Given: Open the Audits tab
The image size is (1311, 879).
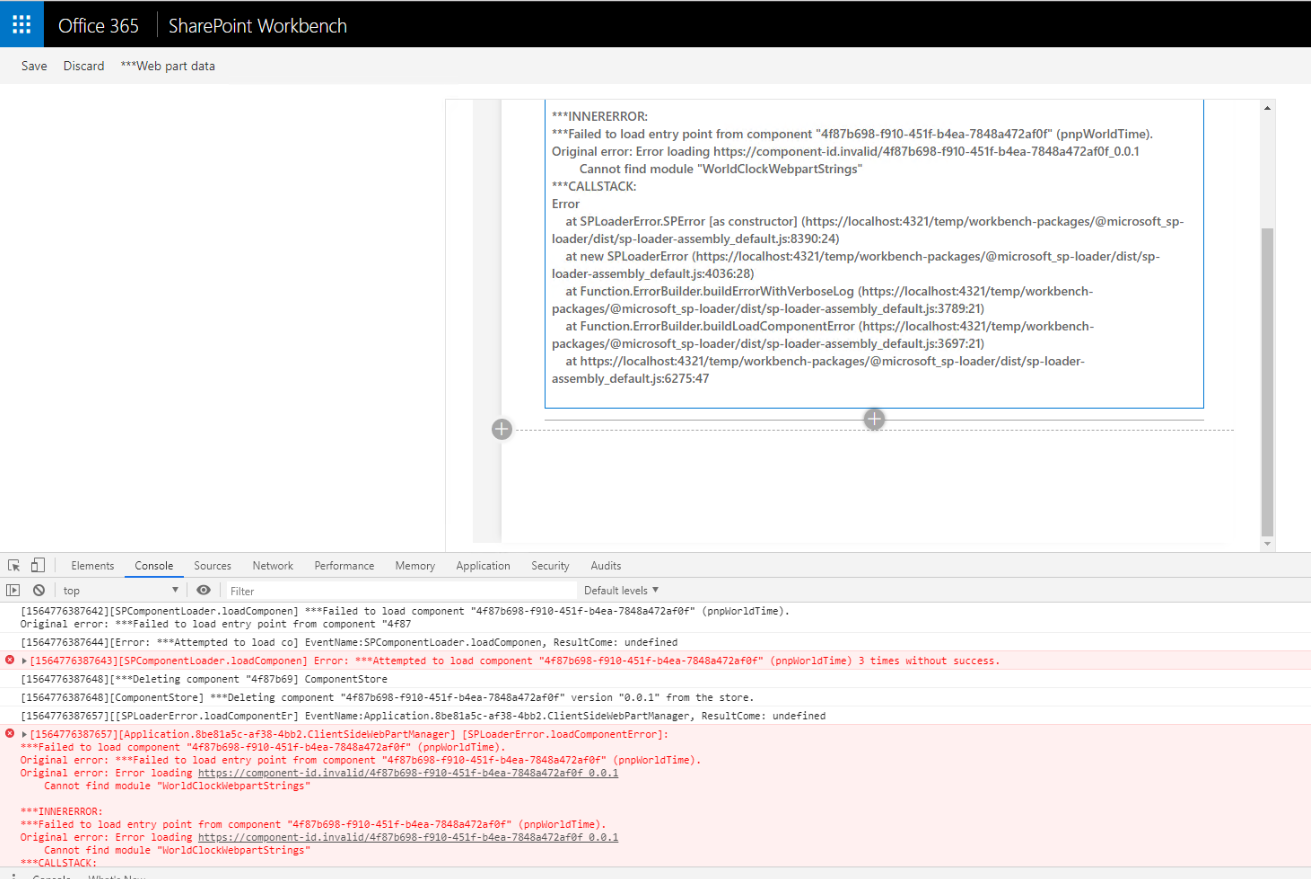Looking at the screenshot, I should click(606, 566).
